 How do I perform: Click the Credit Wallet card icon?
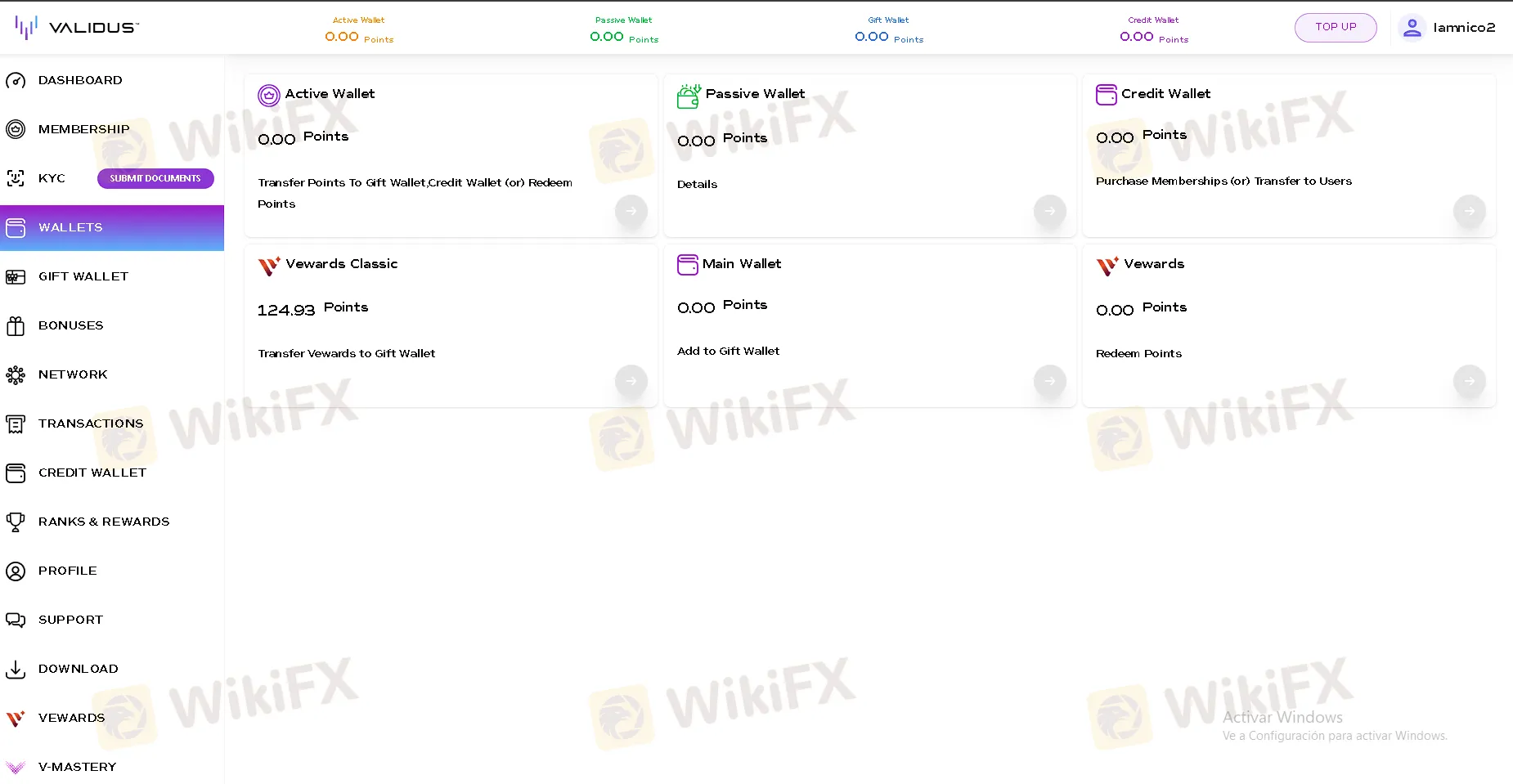(1107, 95)
